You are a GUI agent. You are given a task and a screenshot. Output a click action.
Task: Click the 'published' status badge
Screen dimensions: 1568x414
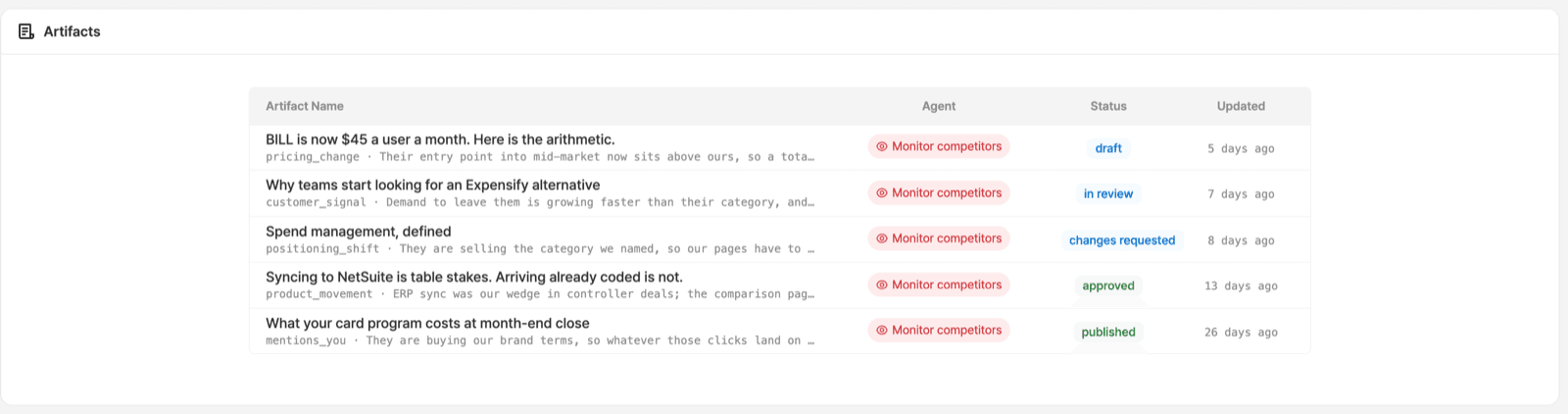click(1108, 332)
